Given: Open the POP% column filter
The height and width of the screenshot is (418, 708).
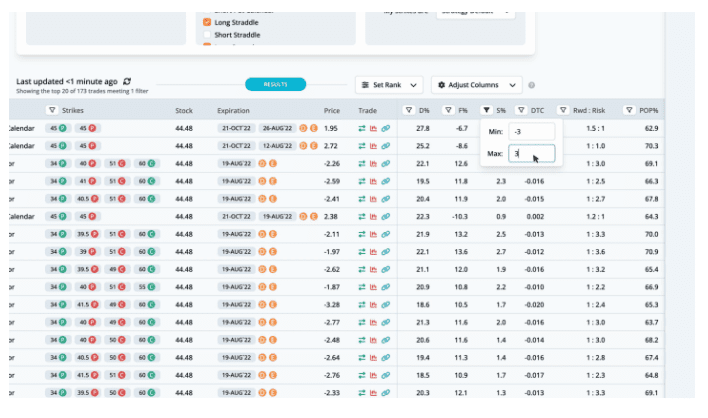Looking at the screenshot, I should [628, 110].
